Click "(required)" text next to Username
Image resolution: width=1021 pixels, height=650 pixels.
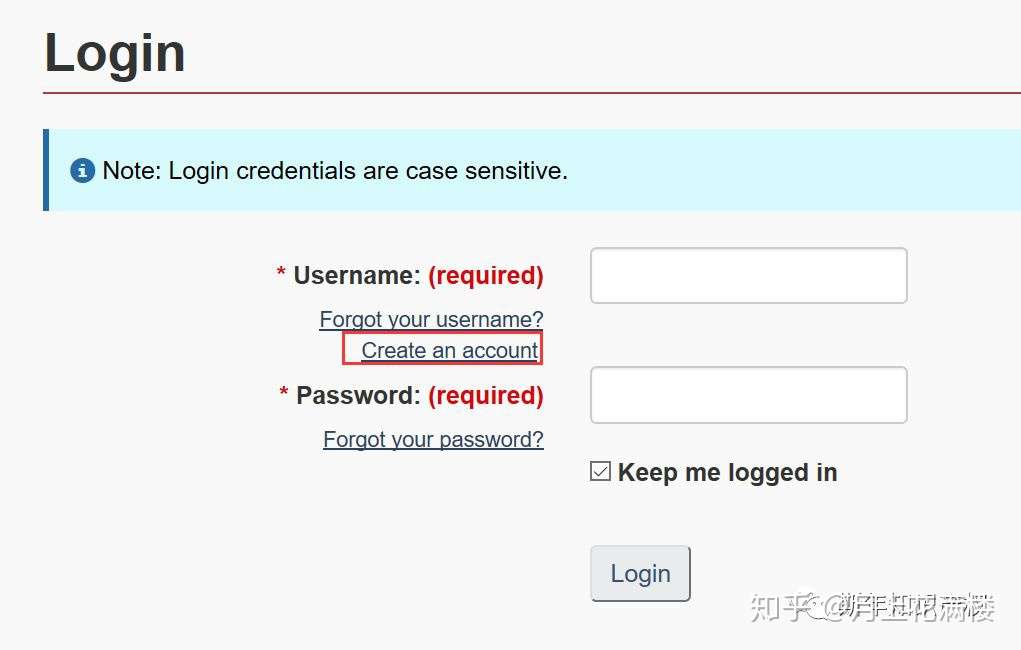coord(485,275)
